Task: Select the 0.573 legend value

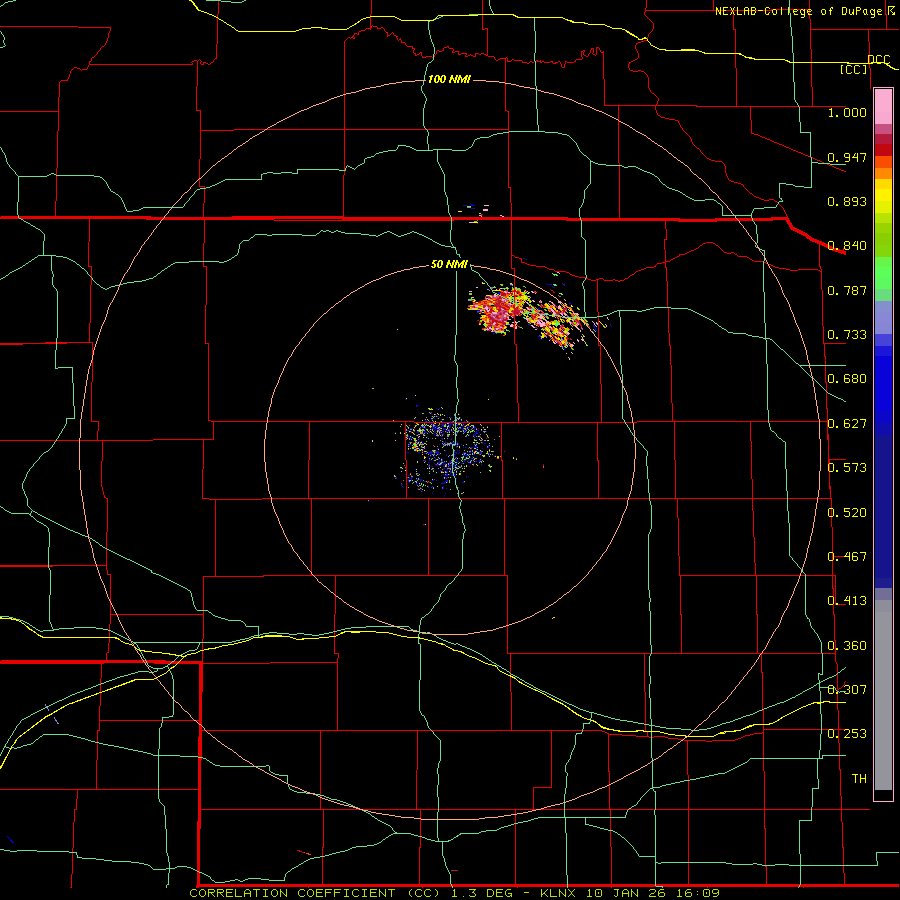Action: click(847, 467)
